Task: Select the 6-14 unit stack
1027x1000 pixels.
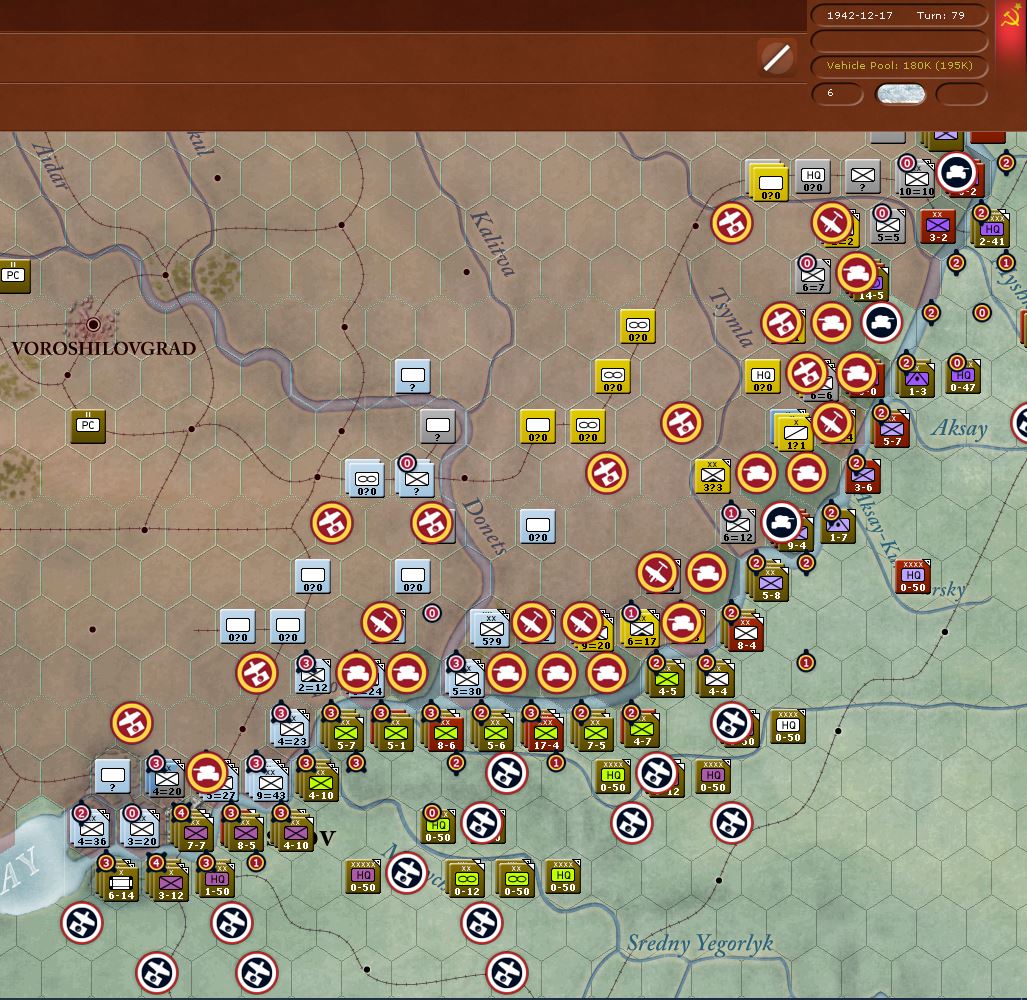Action: pyautogui.click(x=121, y=882)
